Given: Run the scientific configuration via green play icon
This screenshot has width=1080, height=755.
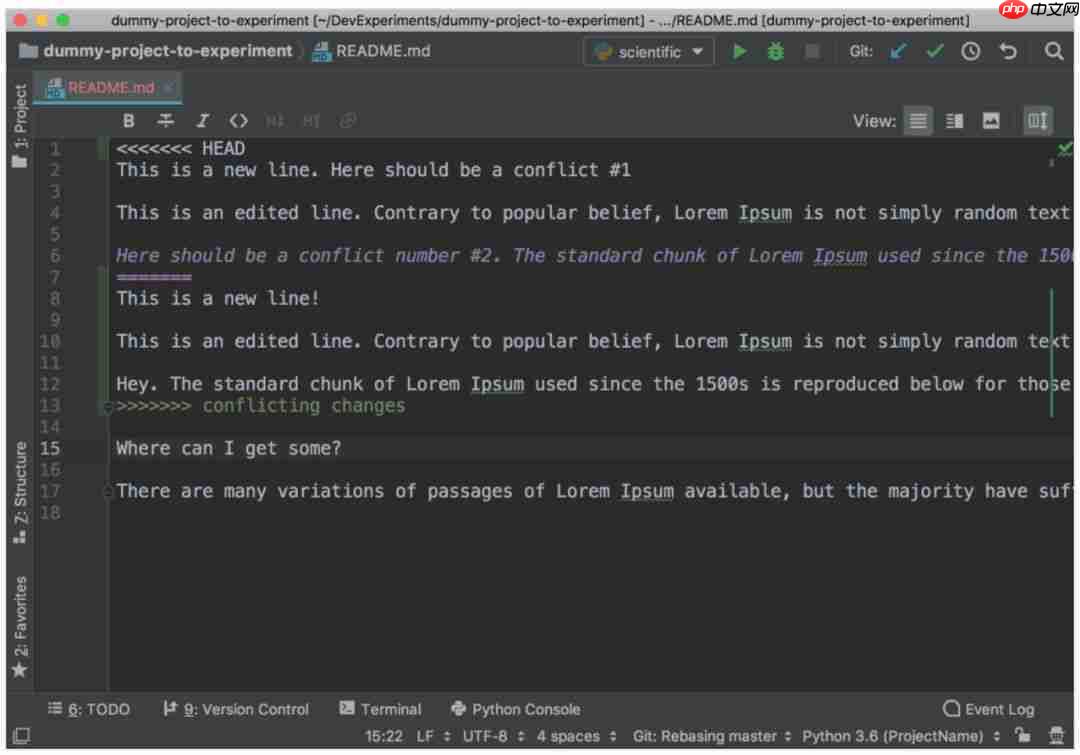Looking at the screenshot, I should coord(739,50).
